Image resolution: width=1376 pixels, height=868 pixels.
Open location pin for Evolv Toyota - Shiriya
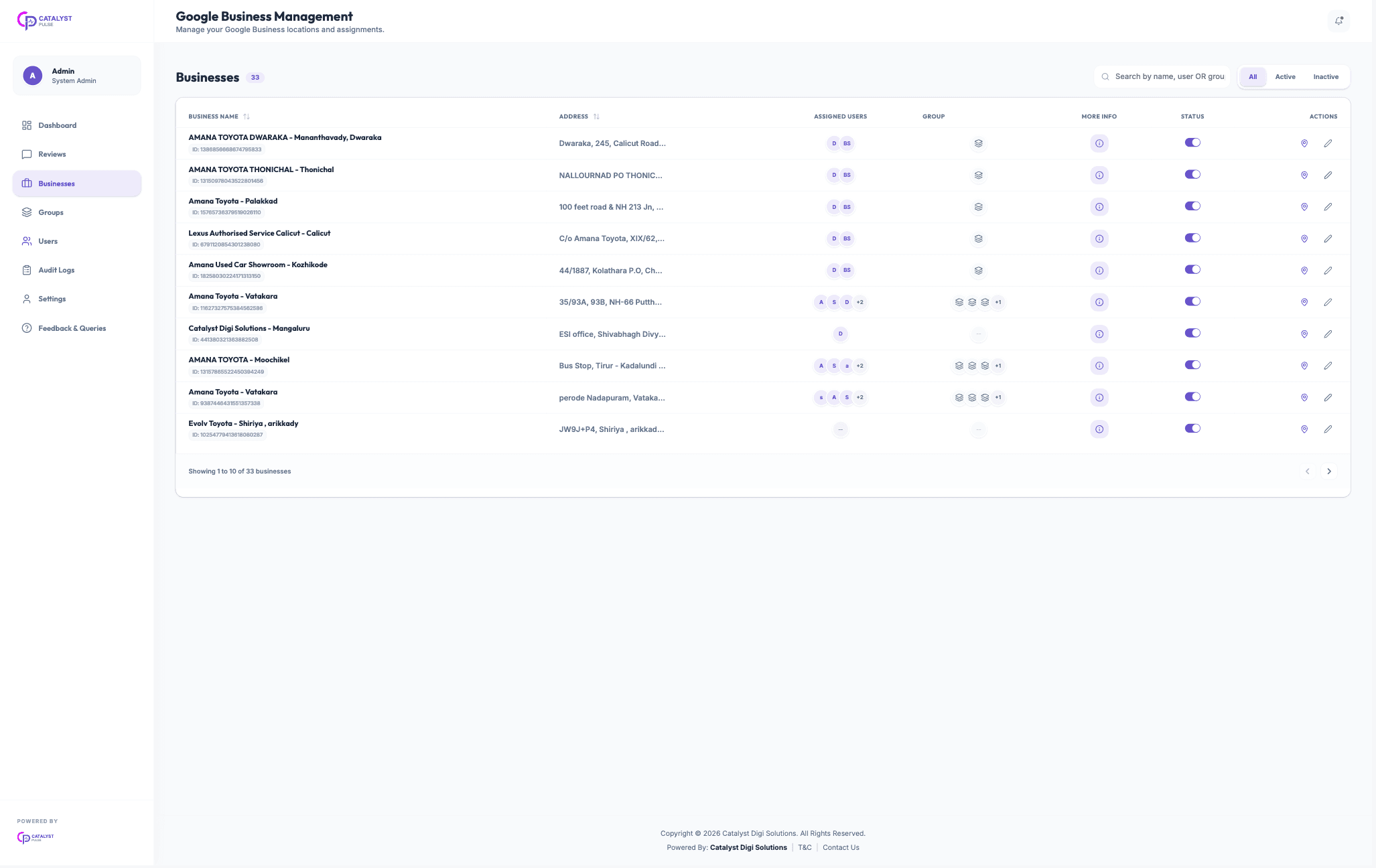(1304, 429)
